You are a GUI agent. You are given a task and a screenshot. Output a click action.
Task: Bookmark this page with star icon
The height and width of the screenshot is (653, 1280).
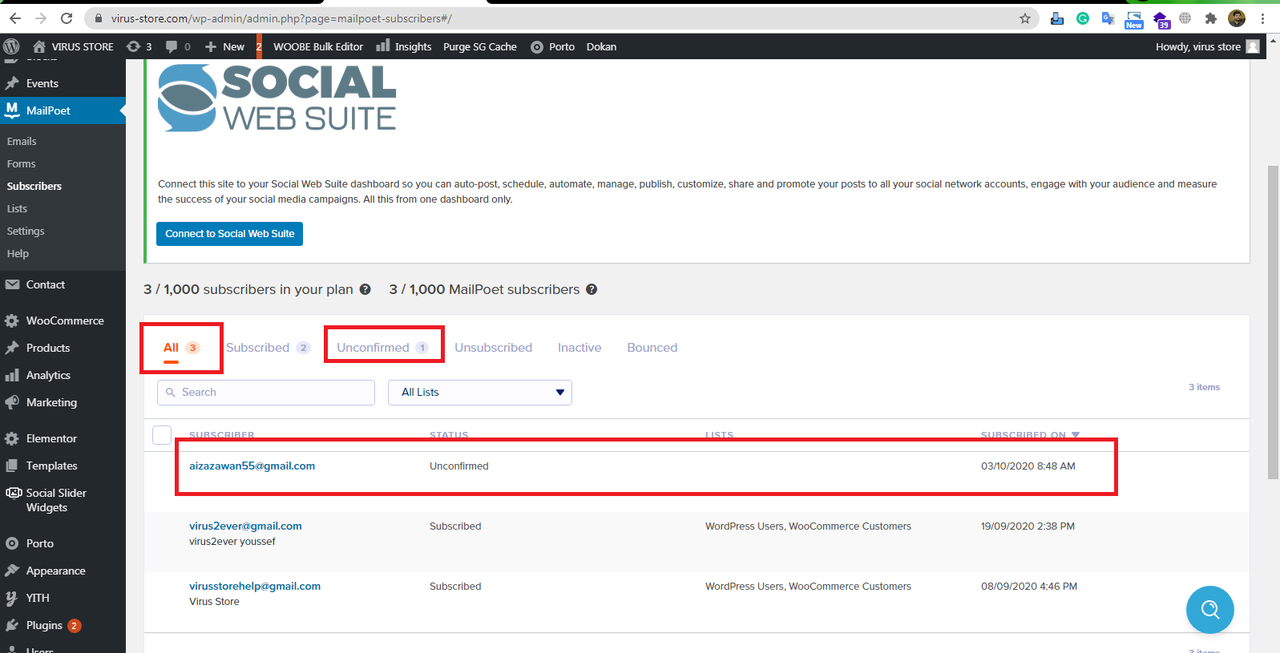(1025, 18)
